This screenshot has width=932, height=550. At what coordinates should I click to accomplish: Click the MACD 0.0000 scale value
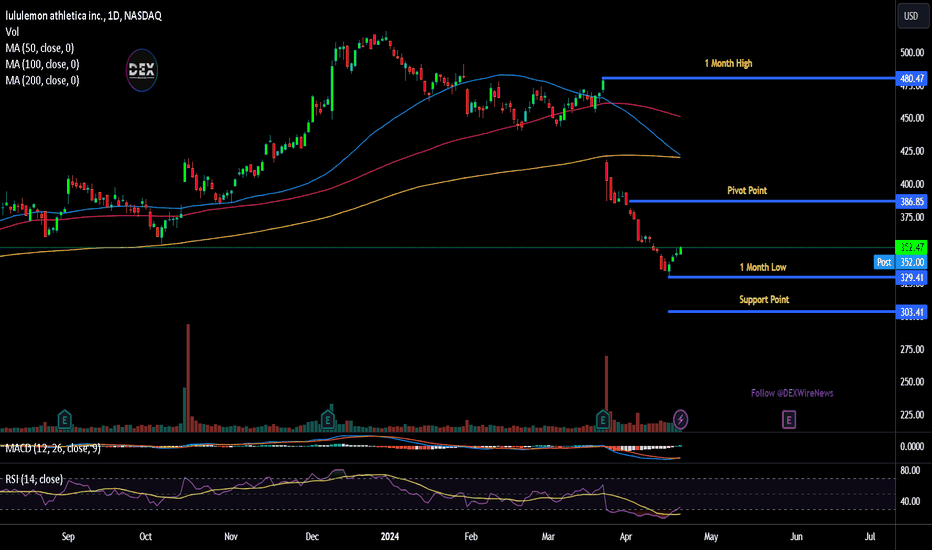912,447
